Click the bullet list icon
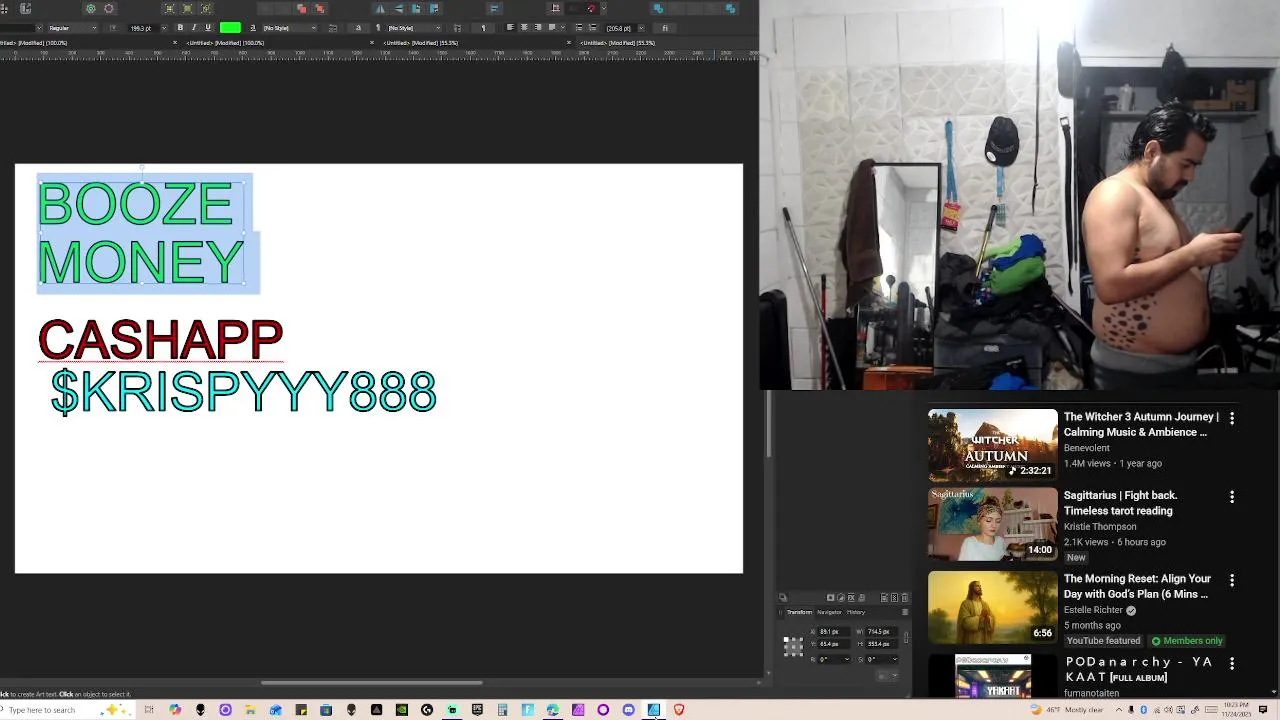 click(x=579, y=27)
